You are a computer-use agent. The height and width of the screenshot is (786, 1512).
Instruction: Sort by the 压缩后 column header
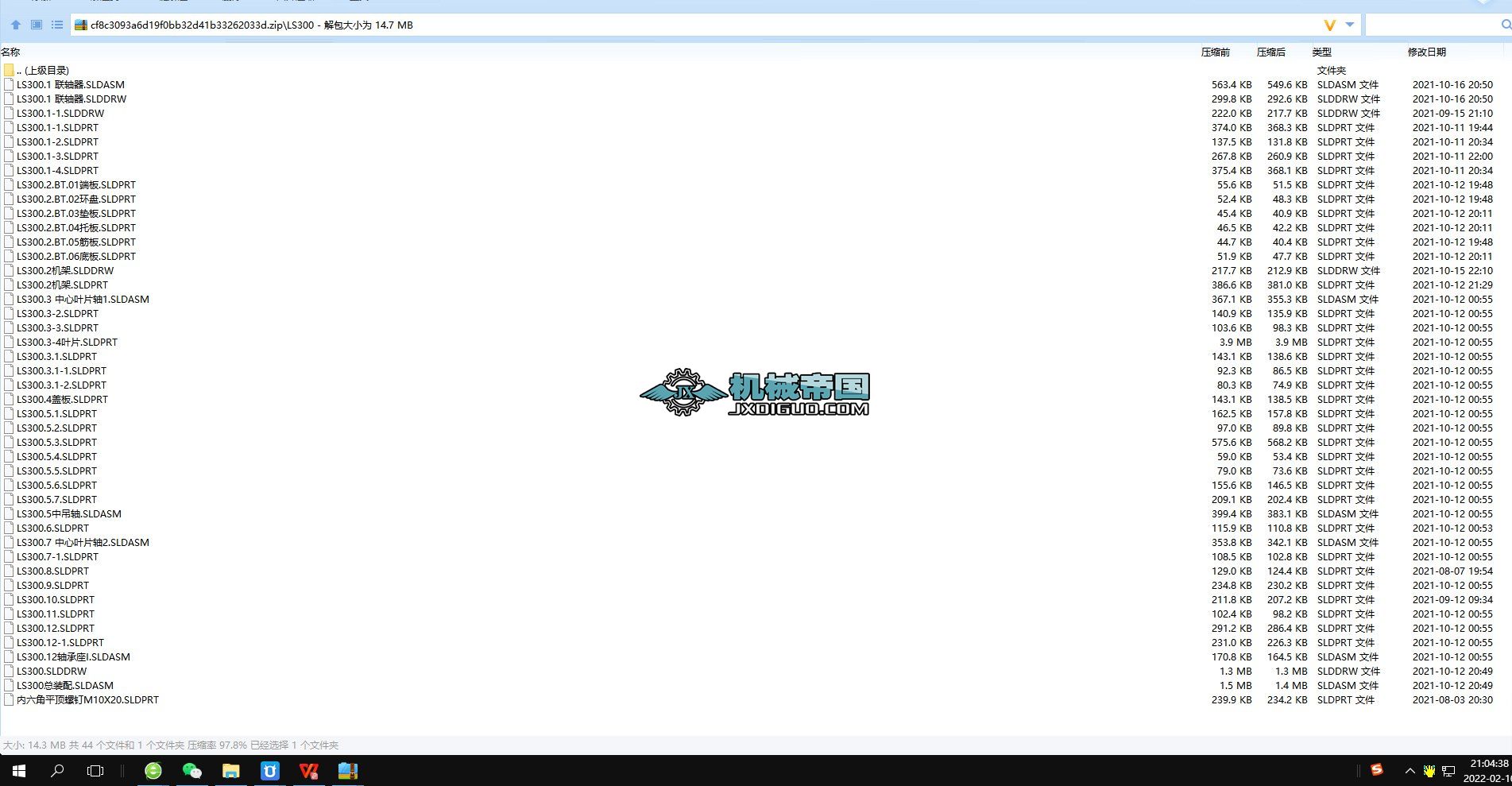click(1270, 52)
